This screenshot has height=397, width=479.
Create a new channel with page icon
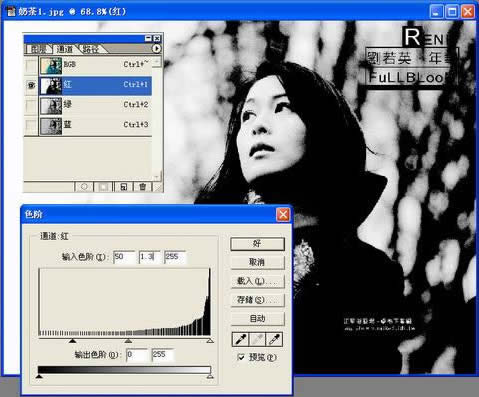[x=123, y=187]
